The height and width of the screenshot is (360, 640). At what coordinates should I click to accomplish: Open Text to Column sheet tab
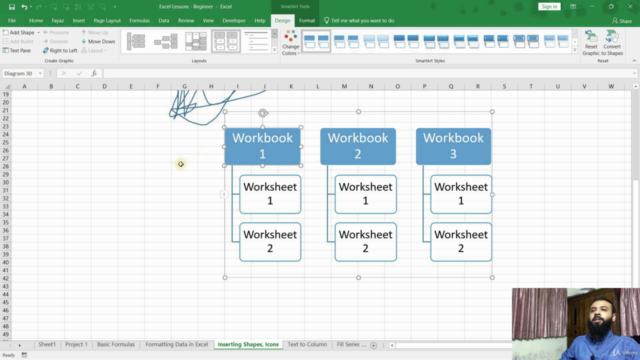tap(307, 344)
